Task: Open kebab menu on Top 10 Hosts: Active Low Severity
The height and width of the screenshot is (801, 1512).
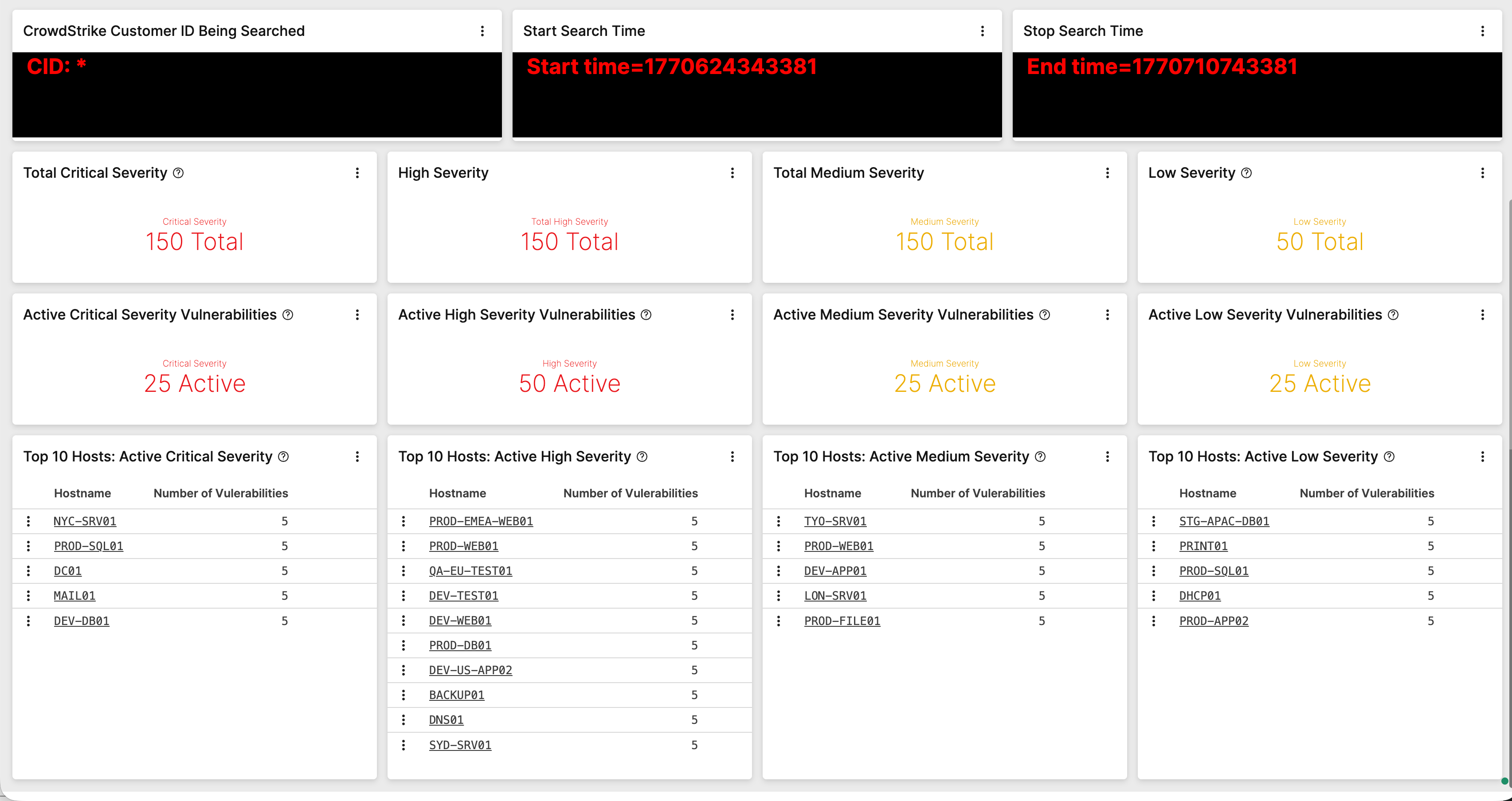Action: (1483, 456)
